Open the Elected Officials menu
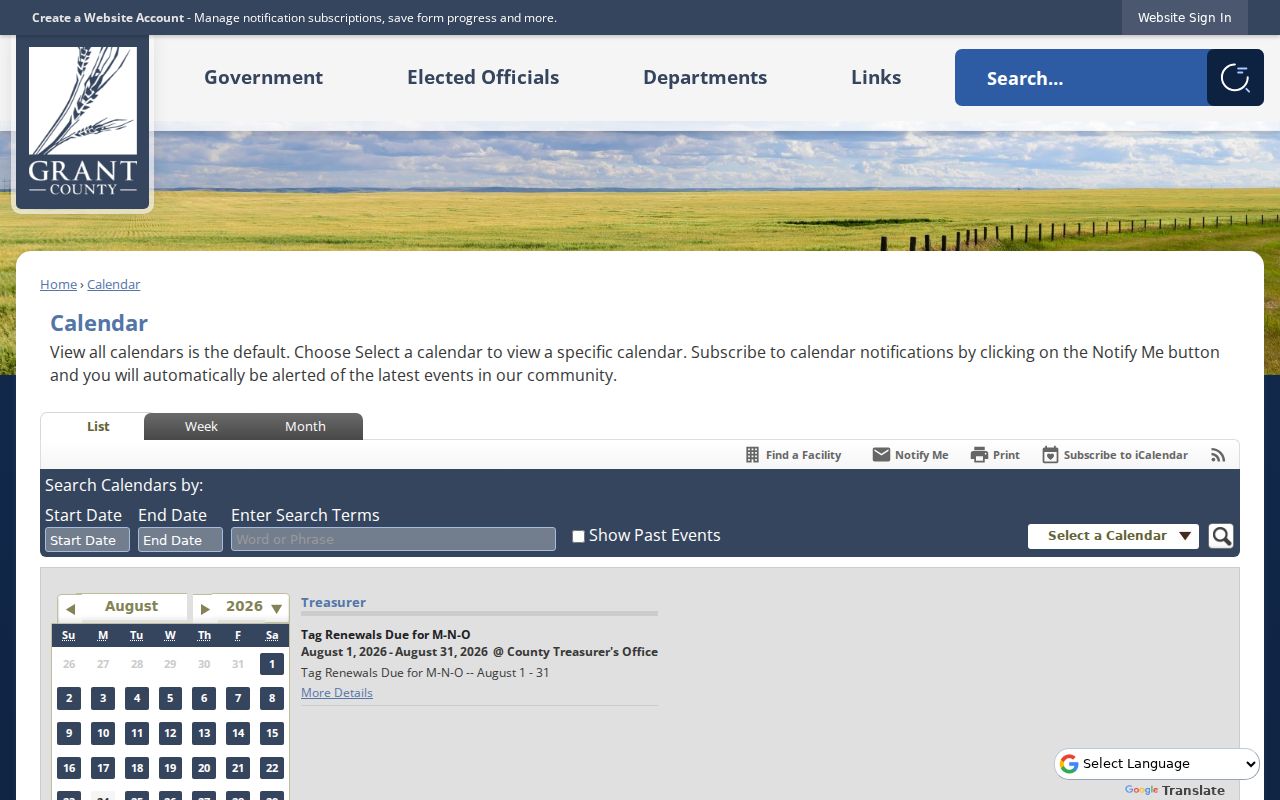 483,78
